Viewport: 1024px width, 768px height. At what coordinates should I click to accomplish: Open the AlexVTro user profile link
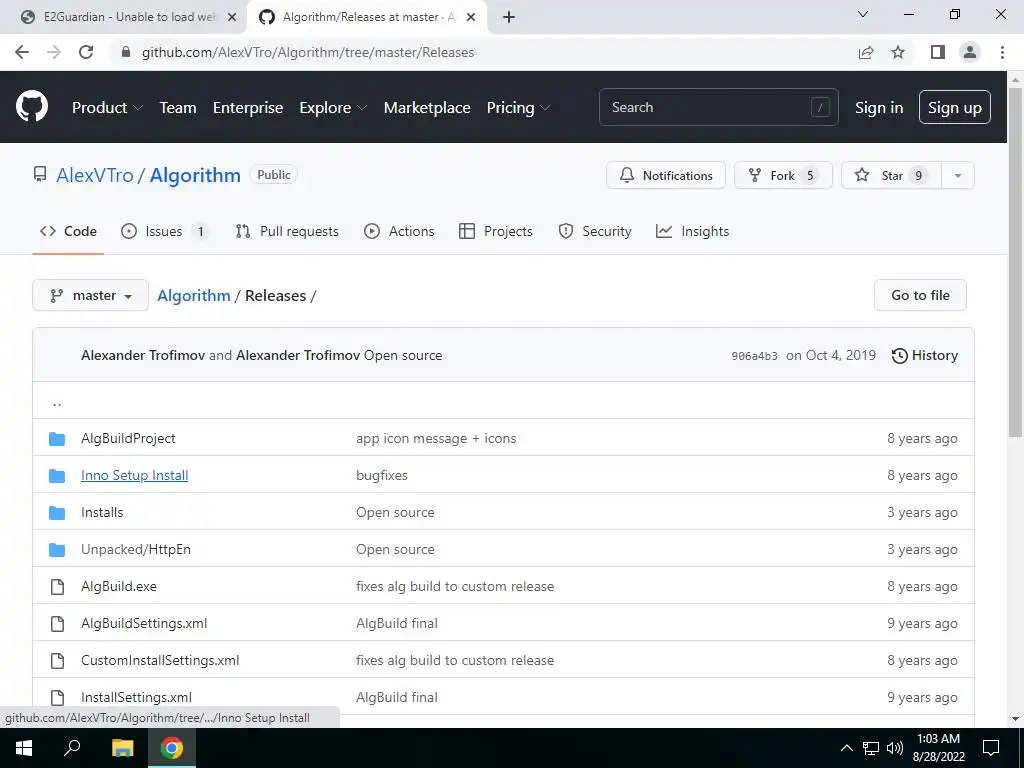click(x=95, y=175)
